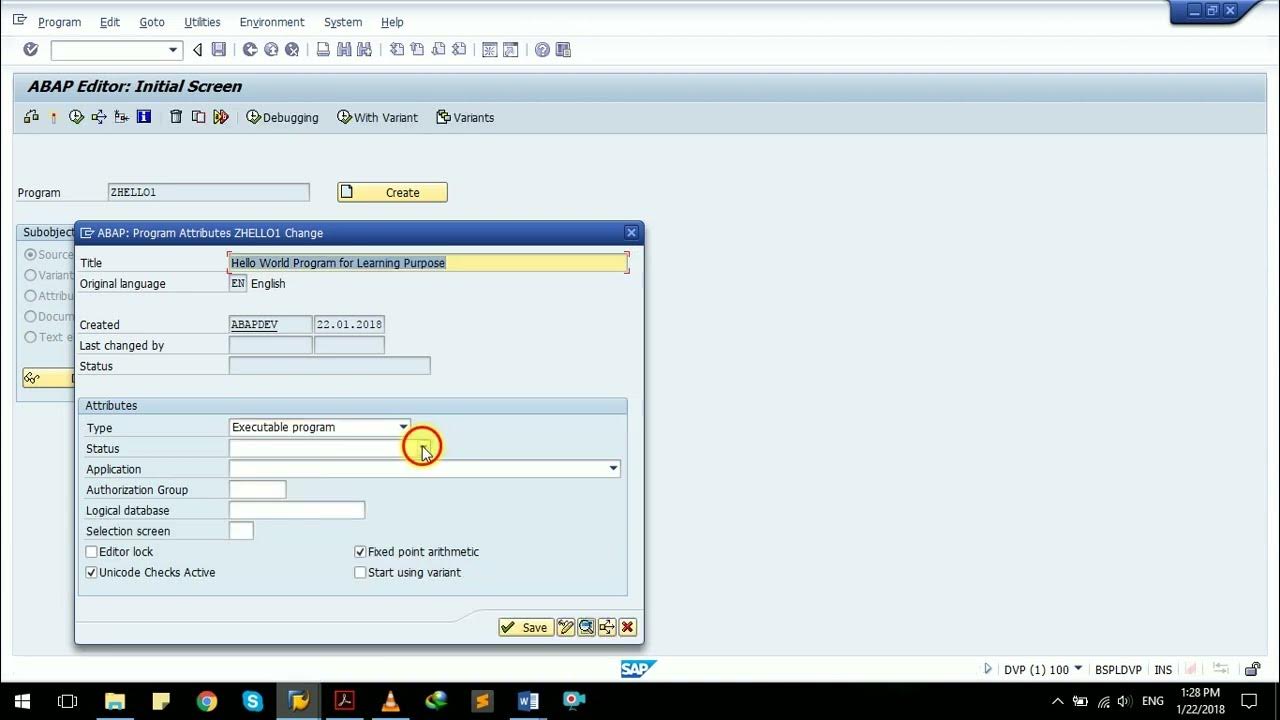Screen dimensions: 1280x720
Task: Click the Help question mark icon
Action: (x=542, y=49)
